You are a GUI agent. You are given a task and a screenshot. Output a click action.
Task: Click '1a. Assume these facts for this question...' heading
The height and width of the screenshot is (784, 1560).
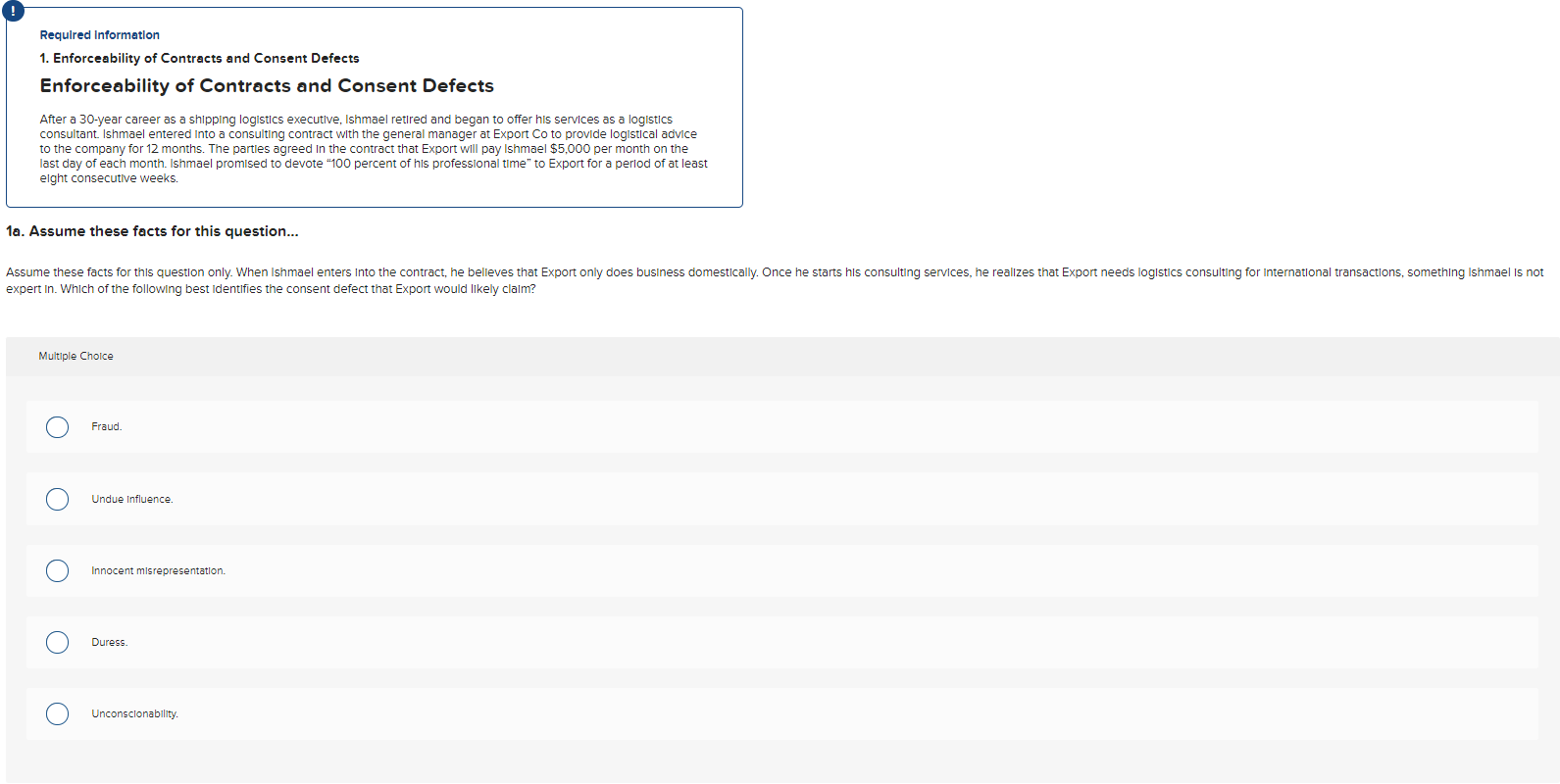pos(152,231)
